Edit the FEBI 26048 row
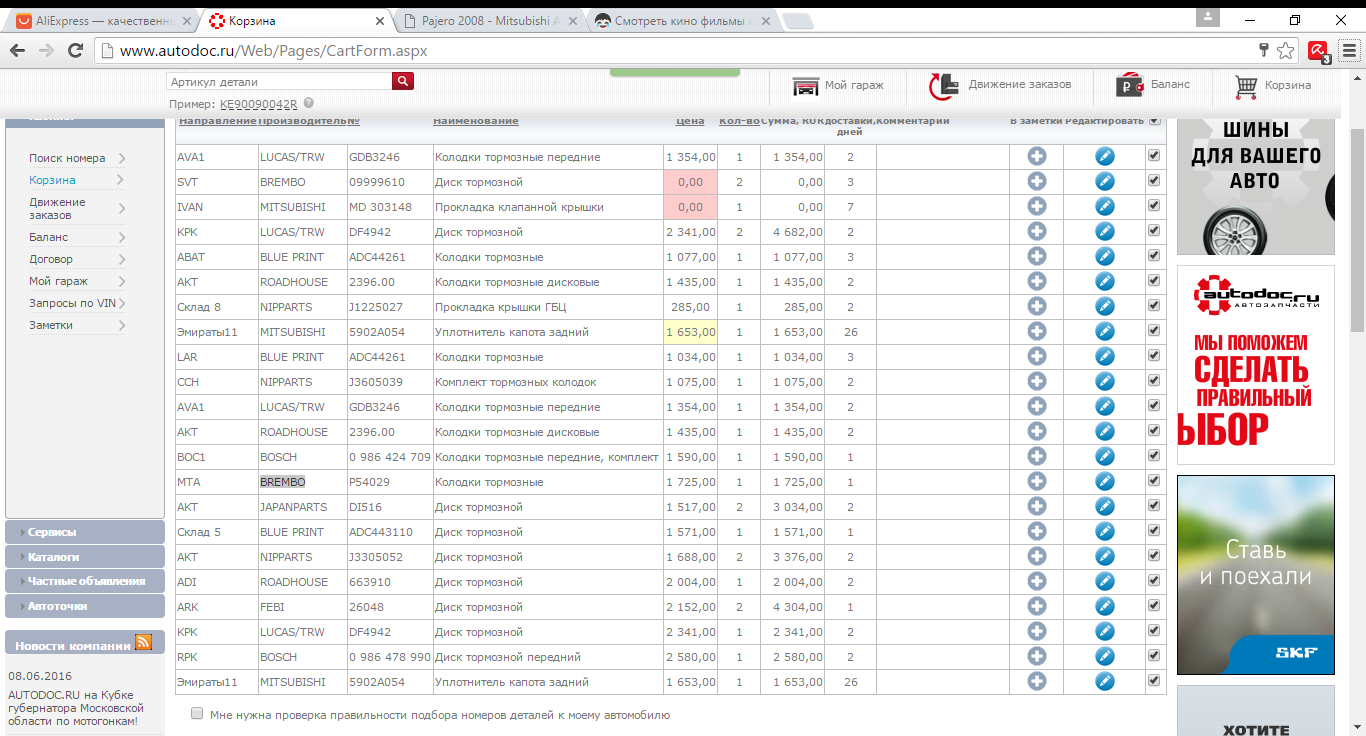The width and height of the screenshot is (1366, 736). [1104, 607]
